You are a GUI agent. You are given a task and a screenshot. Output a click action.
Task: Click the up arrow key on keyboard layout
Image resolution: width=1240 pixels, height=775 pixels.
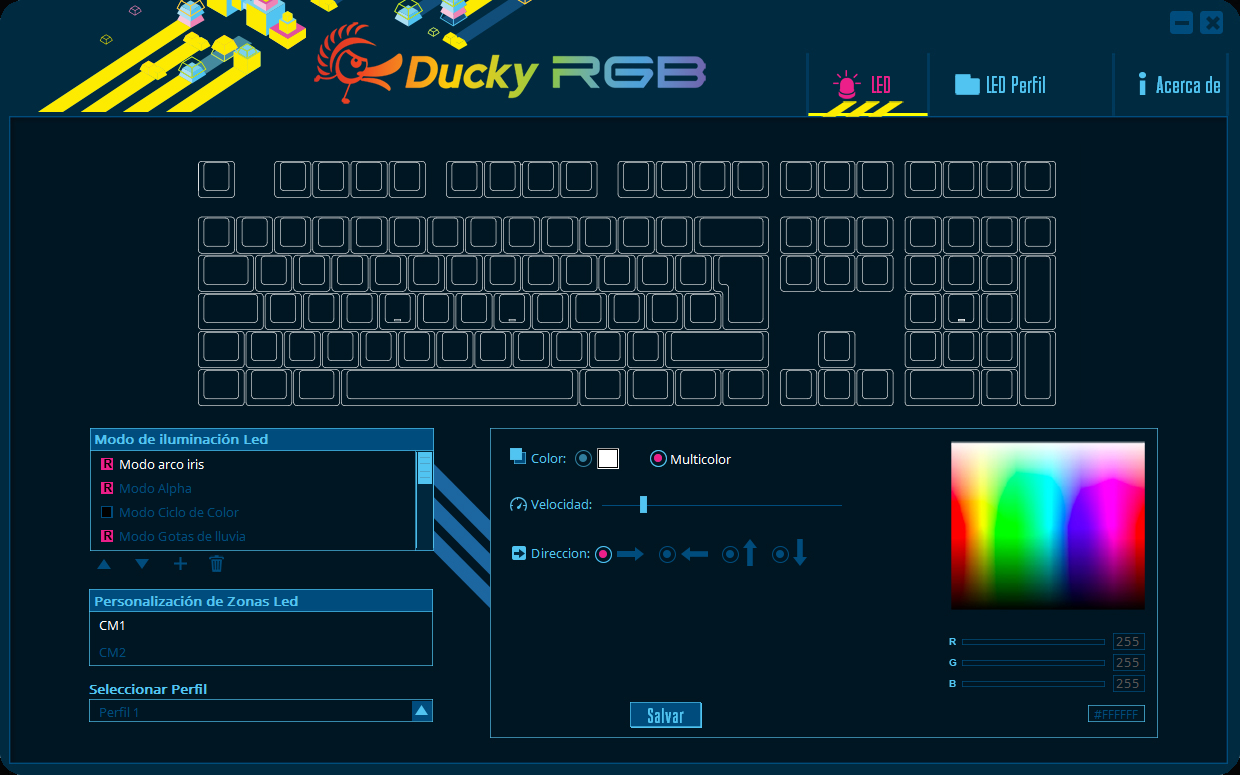[836, 348]
